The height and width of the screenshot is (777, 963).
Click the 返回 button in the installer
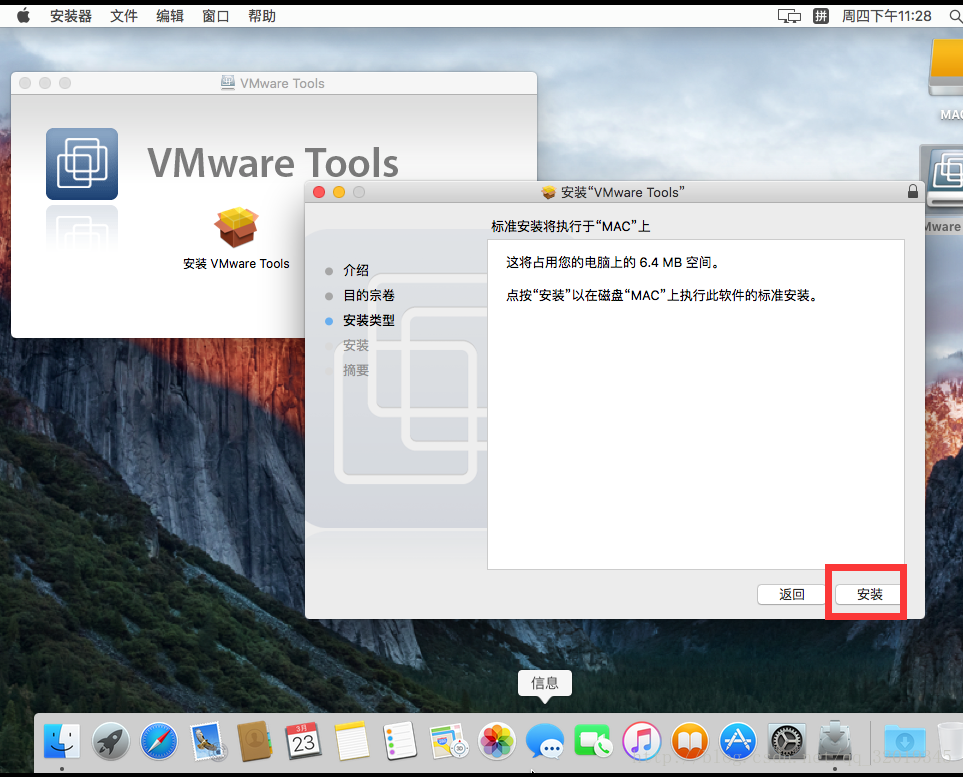coord(791,595)
